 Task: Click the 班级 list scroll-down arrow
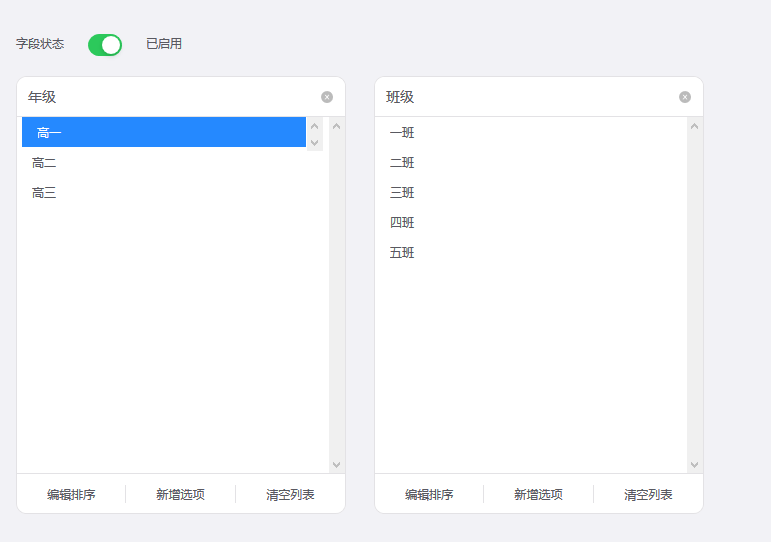[x=695, y=465]
